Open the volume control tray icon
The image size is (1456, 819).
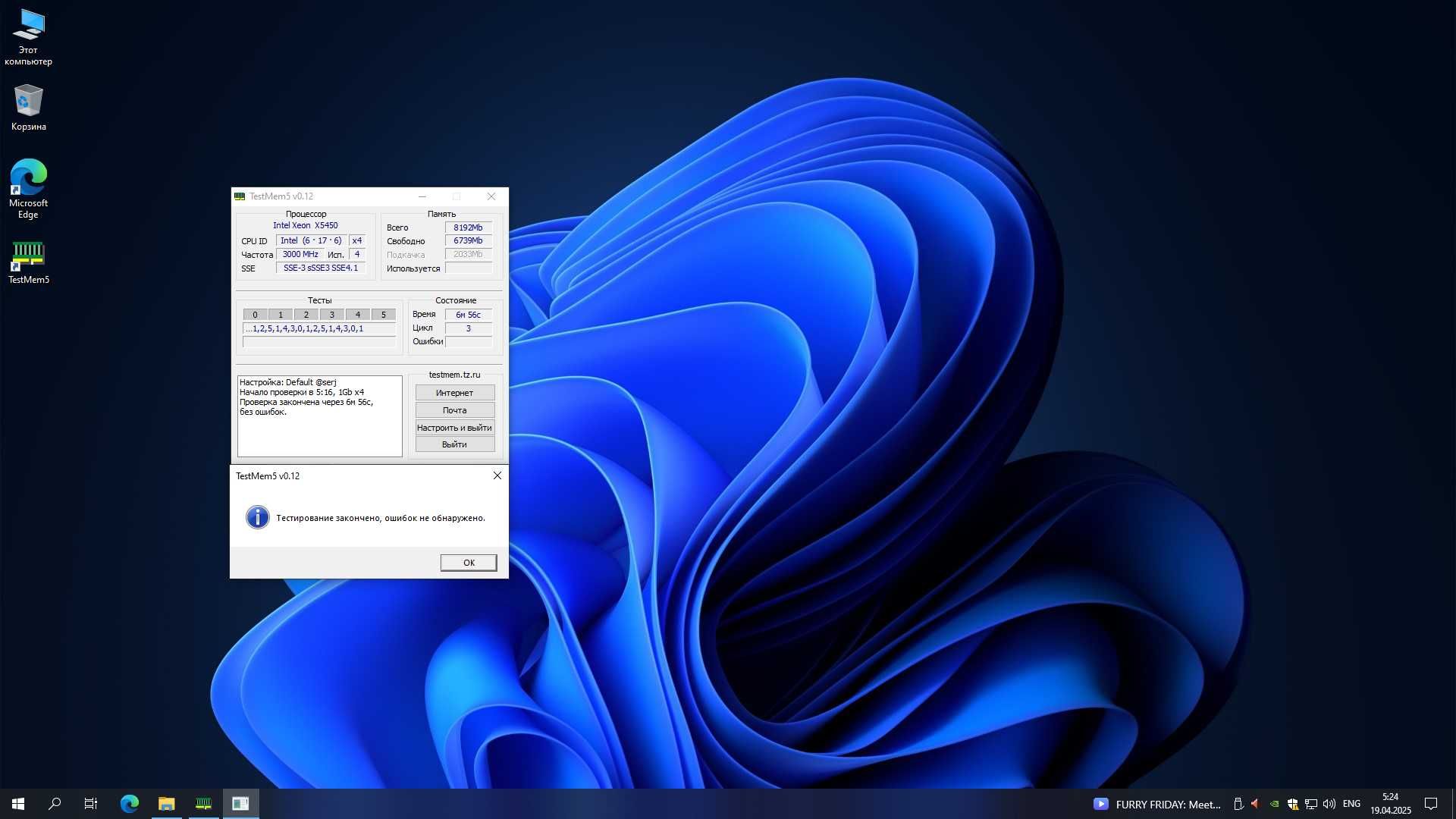tap(1329, 804)
